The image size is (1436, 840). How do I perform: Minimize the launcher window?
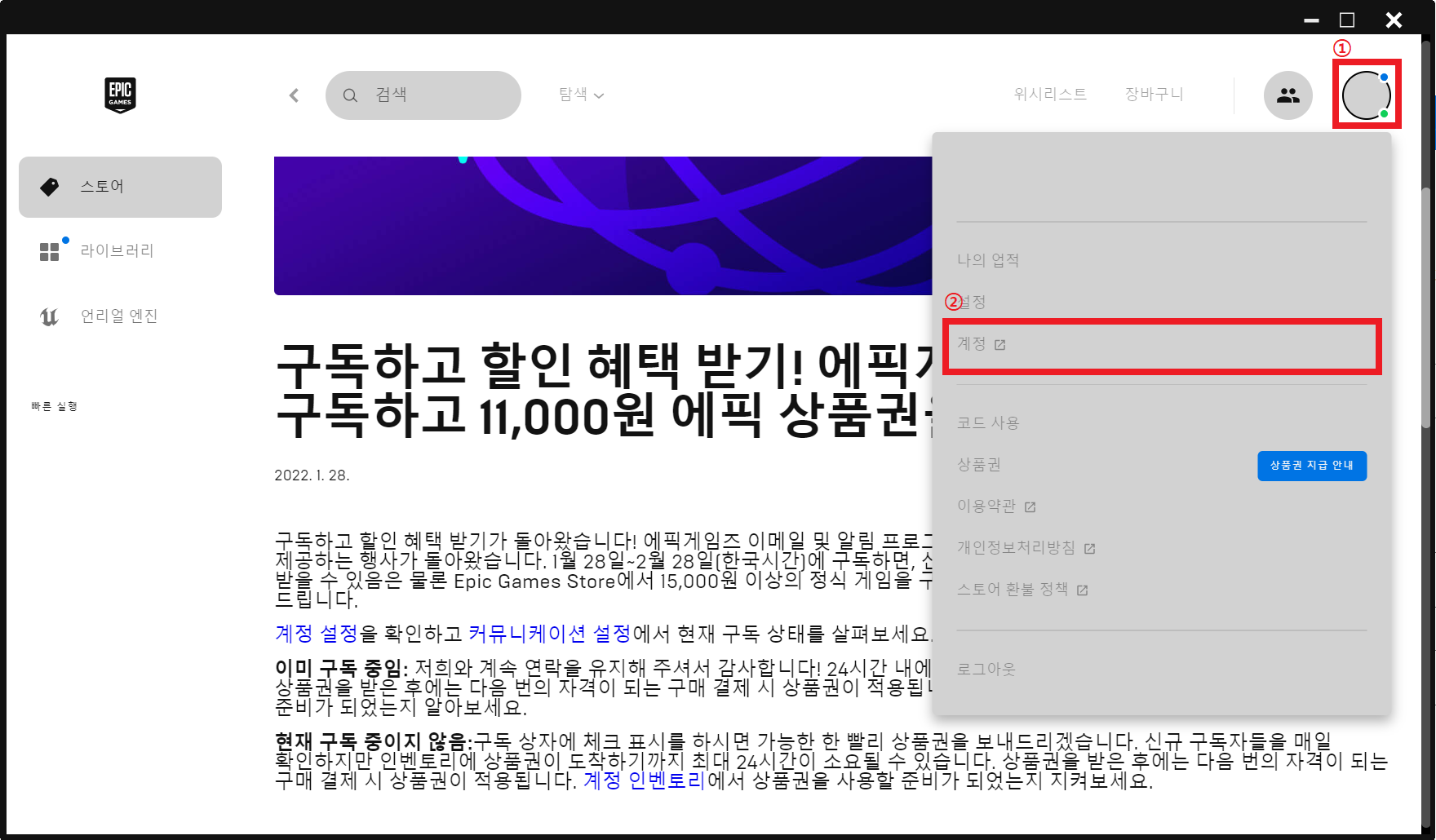coord(1311,20)
